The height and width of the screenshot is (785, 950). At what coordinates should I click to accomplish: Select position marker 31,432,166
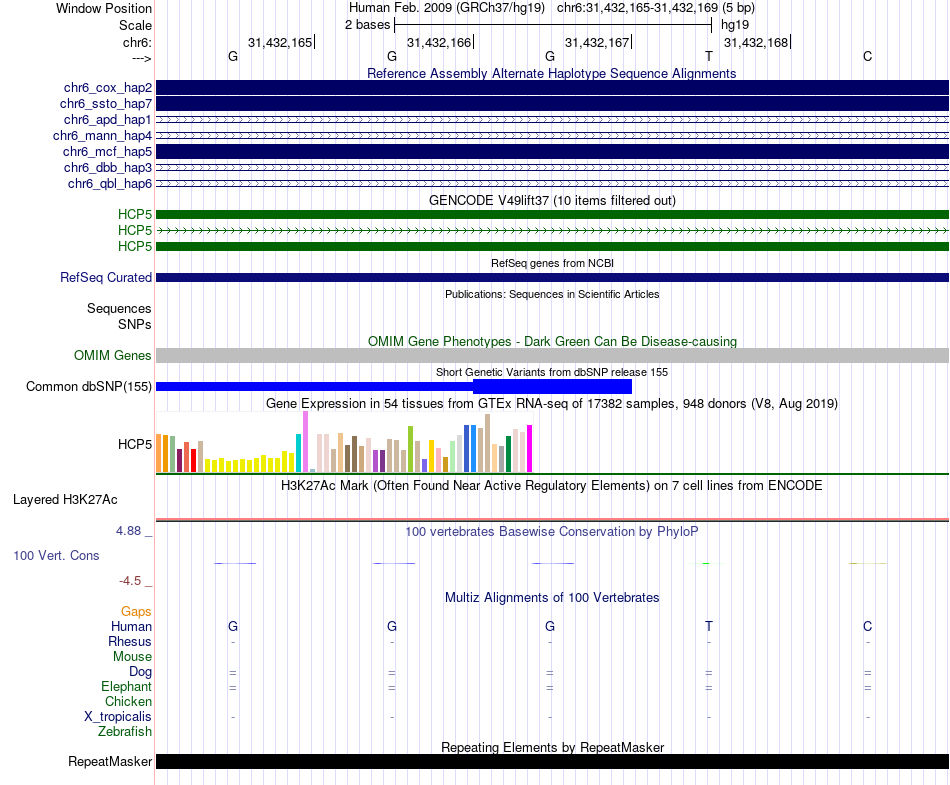[439, 42]
